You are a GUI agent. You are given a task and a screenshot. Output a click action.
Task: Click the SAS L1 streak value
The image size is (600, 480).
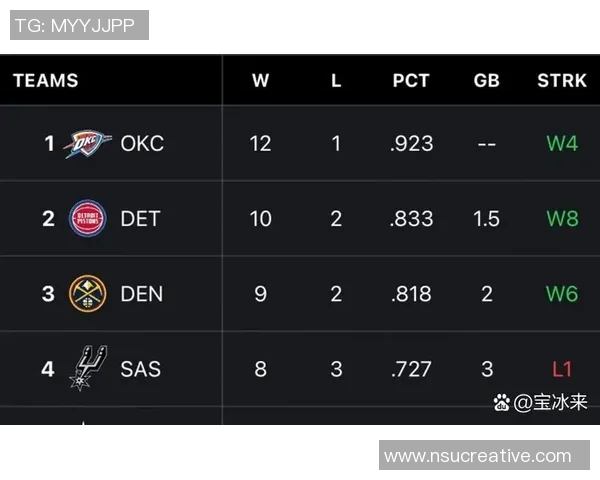coord(562,369)
